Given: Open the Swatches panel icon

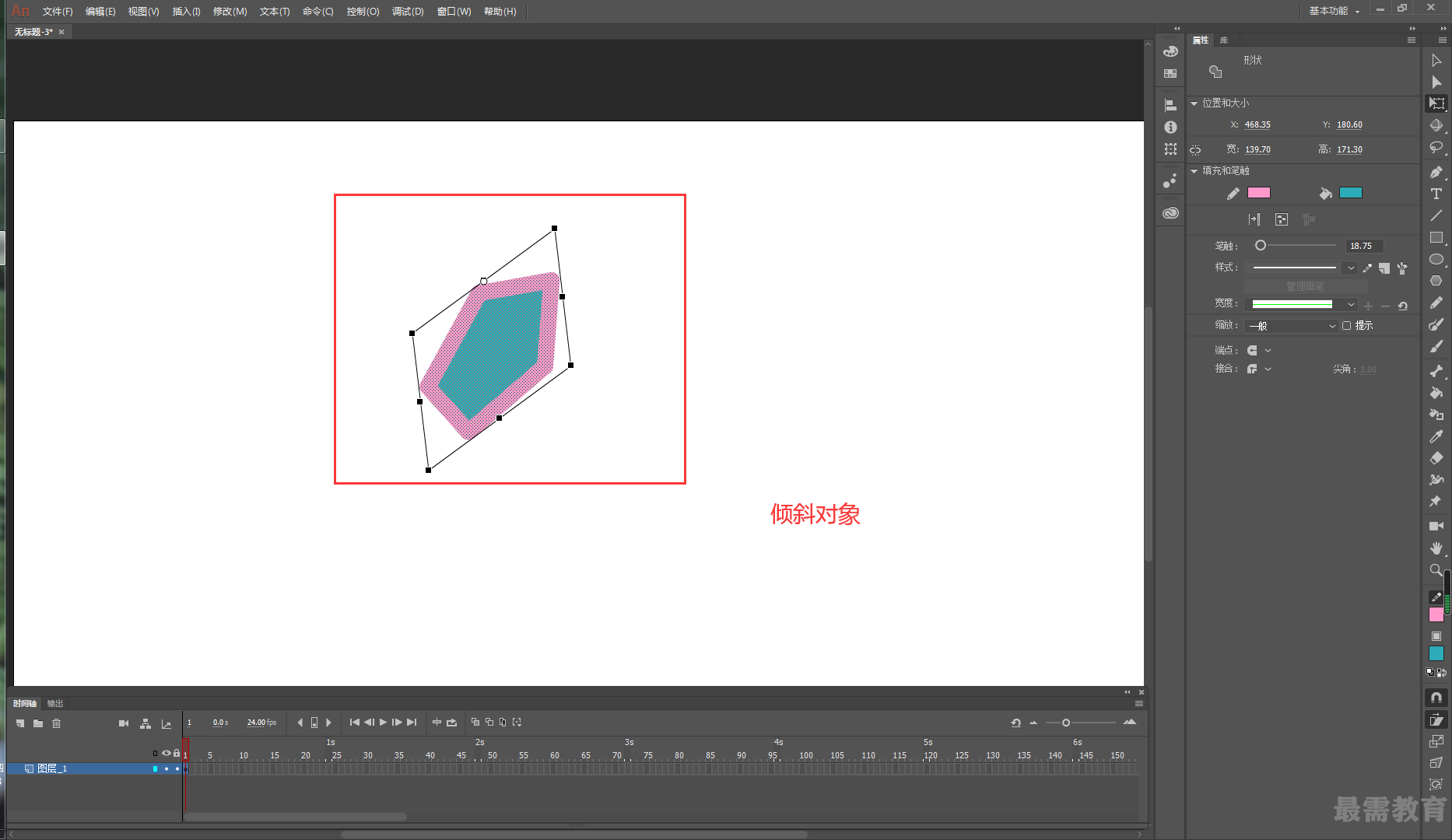Looking at the screenshot, I should 1170,74.
